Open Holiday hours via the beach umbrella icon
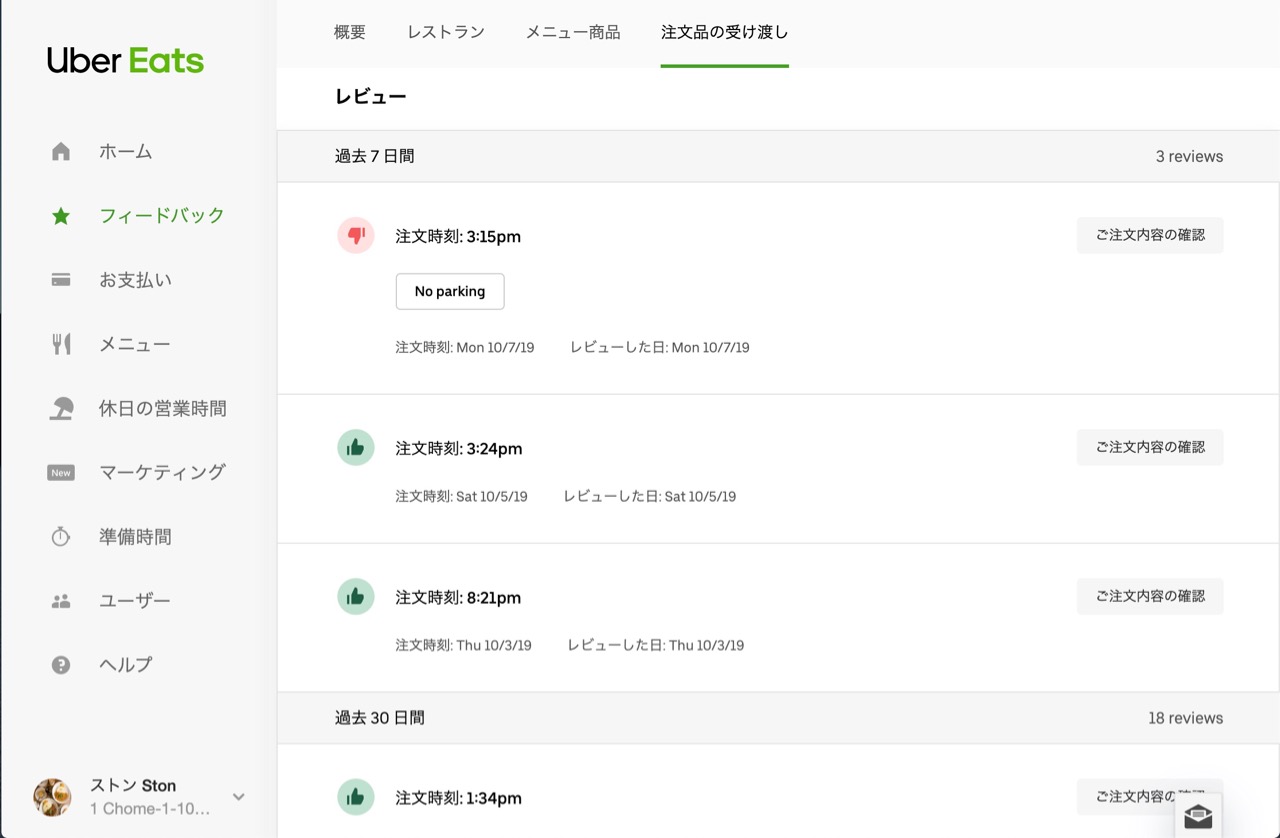 click(61, 408)
